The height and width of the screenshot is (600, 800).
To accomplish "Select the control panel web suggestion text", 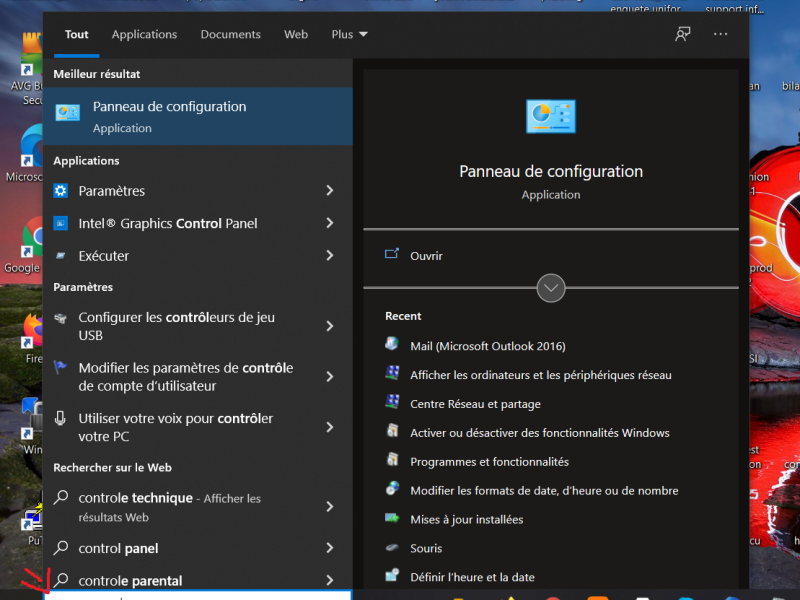I will pos(118,548).
